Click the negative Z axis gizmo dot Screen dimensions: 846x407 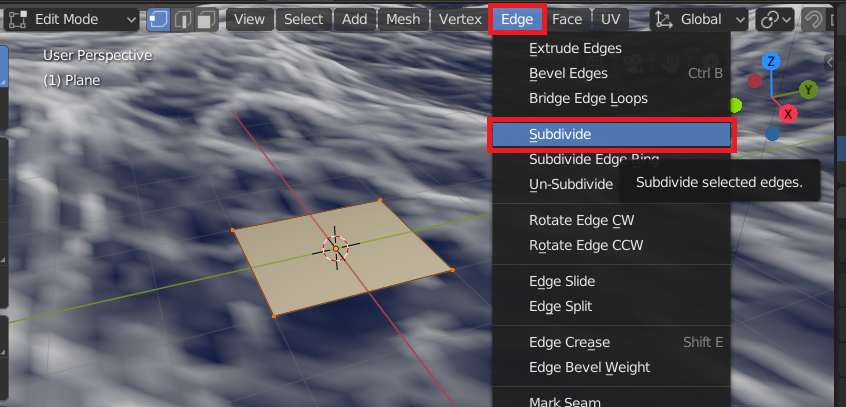(x=772, y=133)
